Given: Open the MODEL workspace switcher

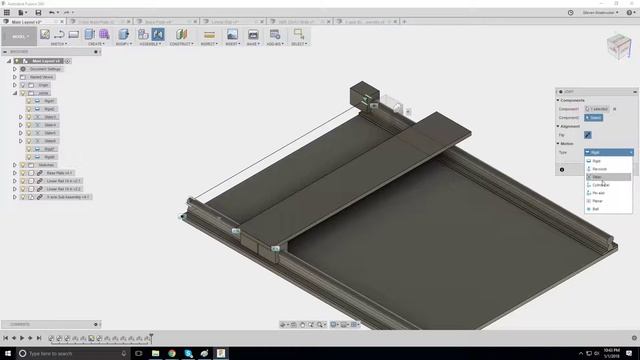Looking at the screenshot, I should coord(19,36).
